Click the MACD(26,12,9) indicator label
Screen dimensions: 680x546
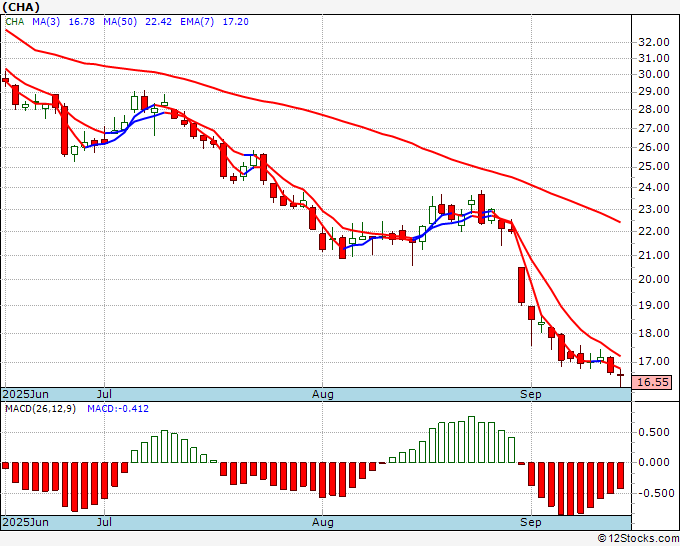pos(40,409)
